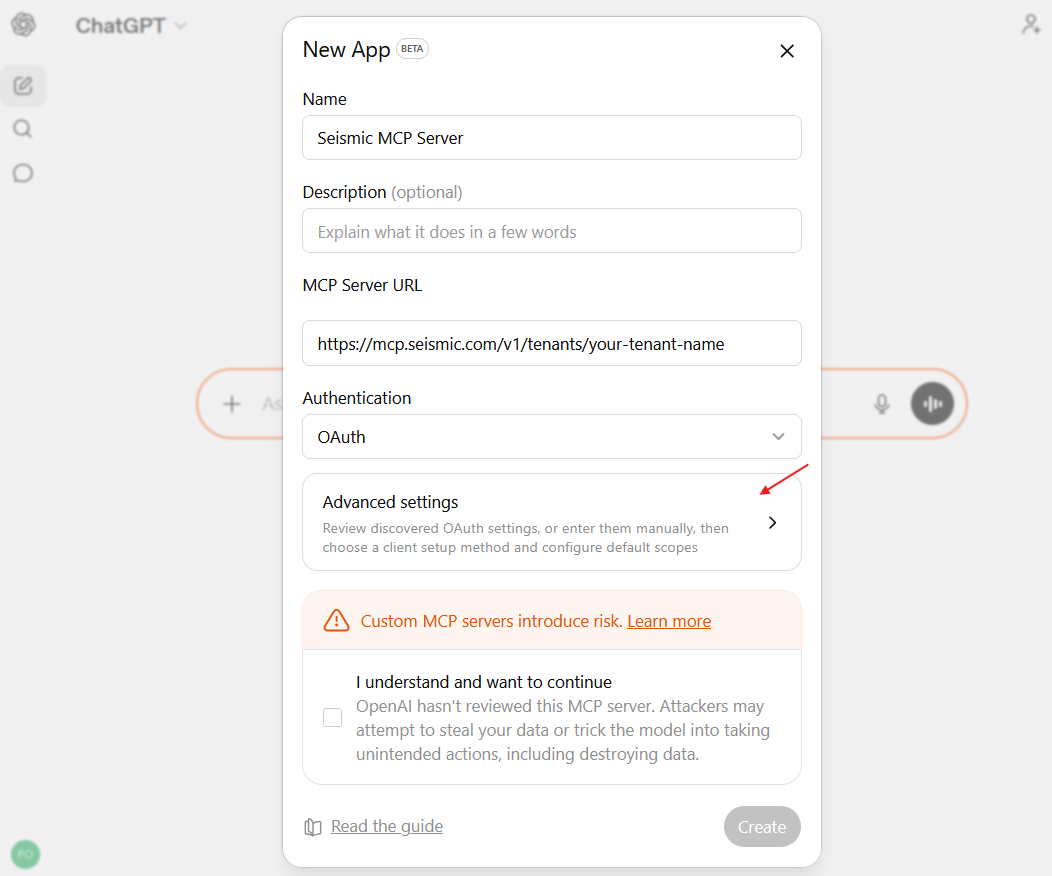Open the FO profile avatar bottom left
The image size is (1052, 876).
coord(25,854)
